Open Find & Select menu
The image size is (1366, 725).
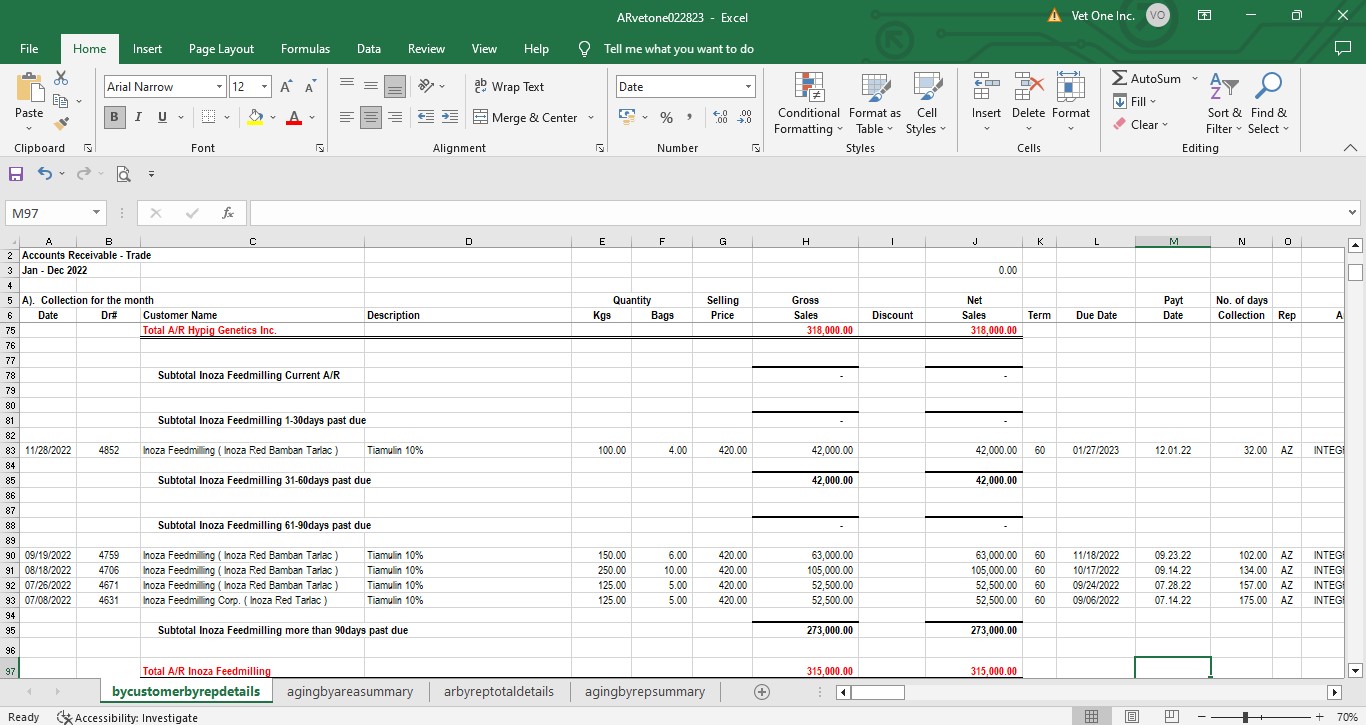tap(1269, 104)
